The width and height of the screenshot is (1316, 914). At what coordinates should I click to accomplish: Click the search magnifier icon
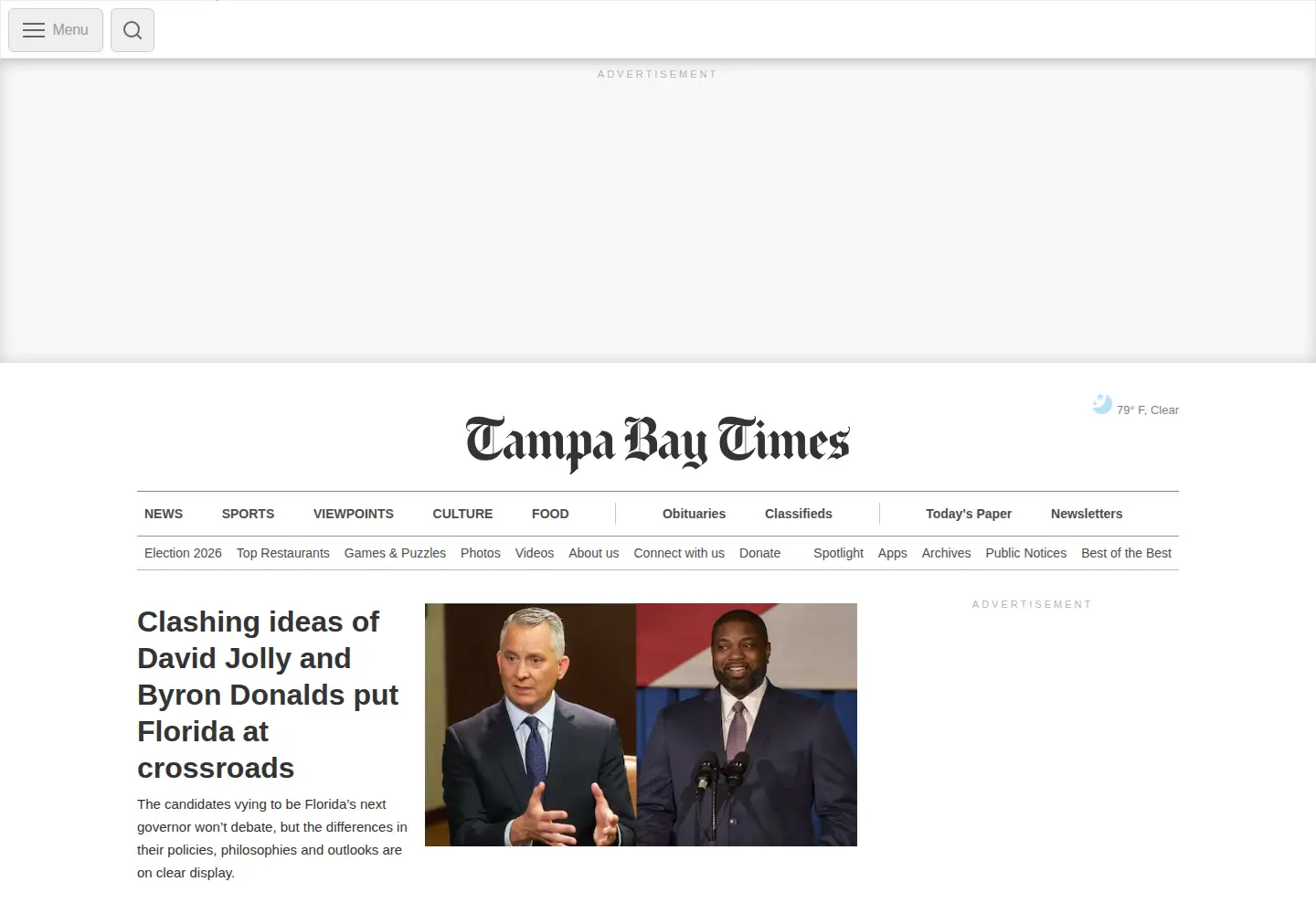point(133,30)
